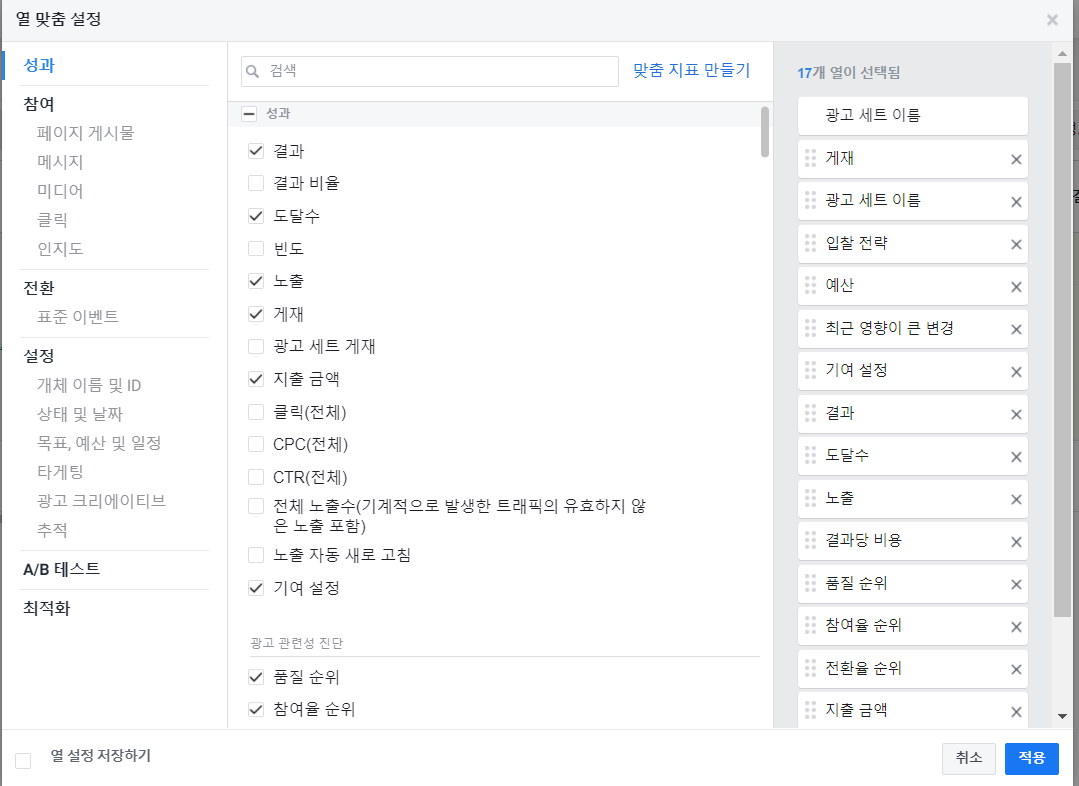The width and height of the screenshot is (1079, 786).
Task: Click scroll-up arrow of selected columns panel
Action: tap(1062, 54)
